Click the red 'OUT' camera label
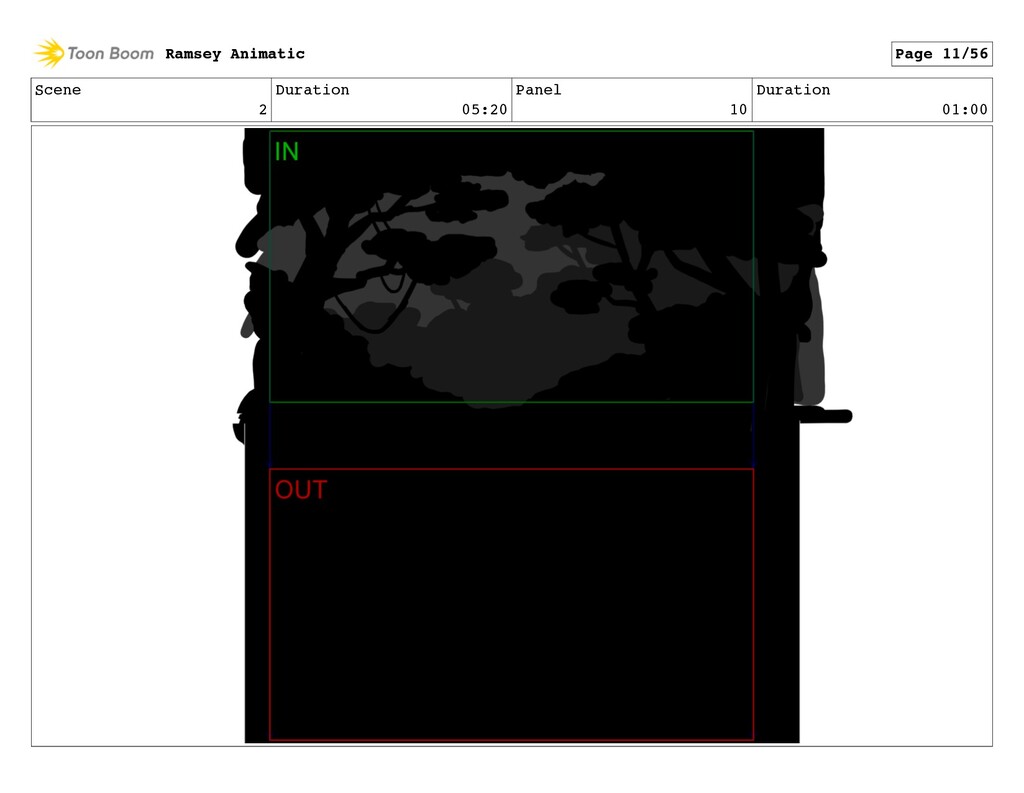The width and height of the screenshot is (1024, 793). click(300, 490)
